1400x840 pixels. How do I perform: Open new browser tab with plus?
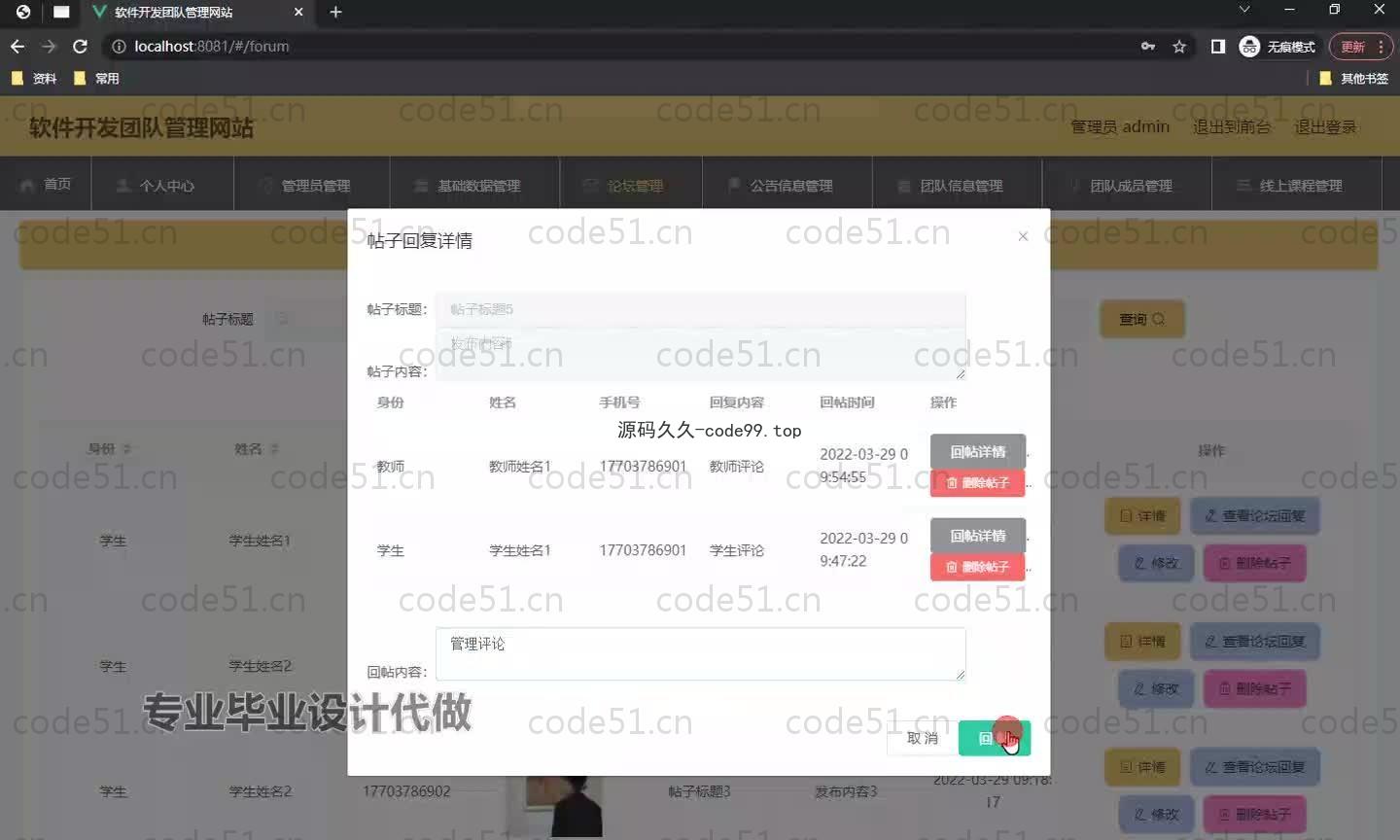coord(335,12)
